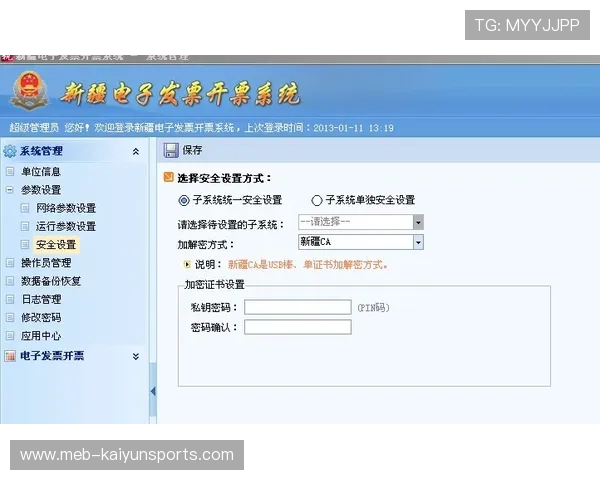Click the icon beside 日志管理
600x480 pixels.
tap(10, 299)
